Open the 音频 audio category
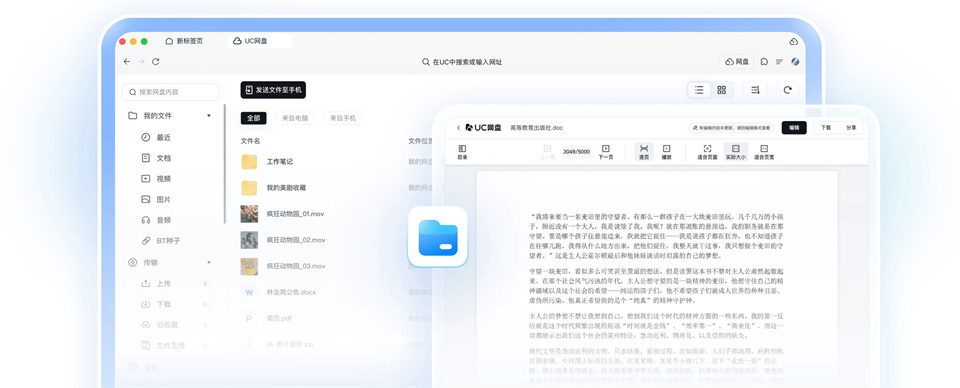960x388 pixels. coord(157,220)
